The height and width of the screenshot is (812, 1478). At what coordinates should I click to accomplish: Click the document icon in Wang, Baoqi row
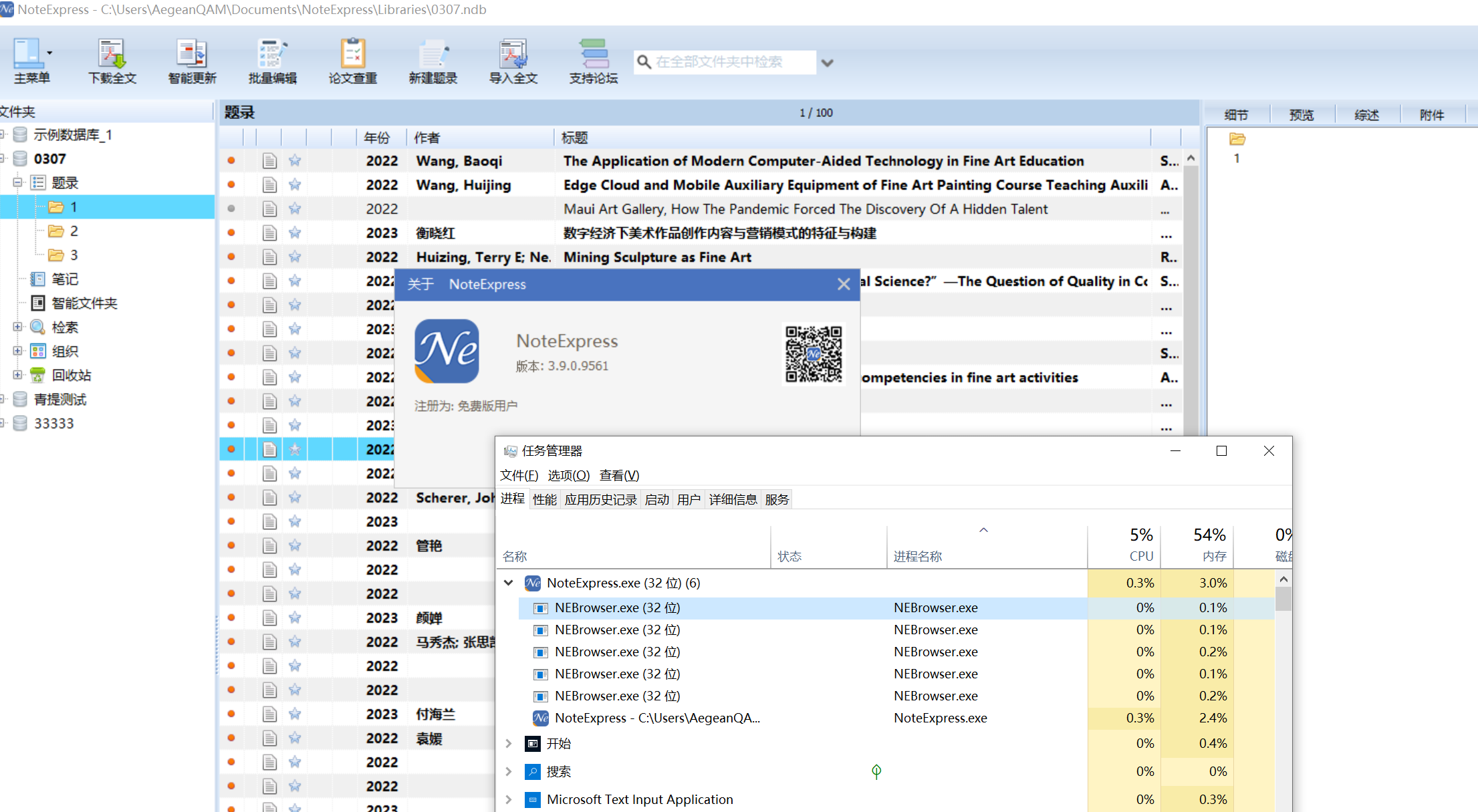coord(269,161)
